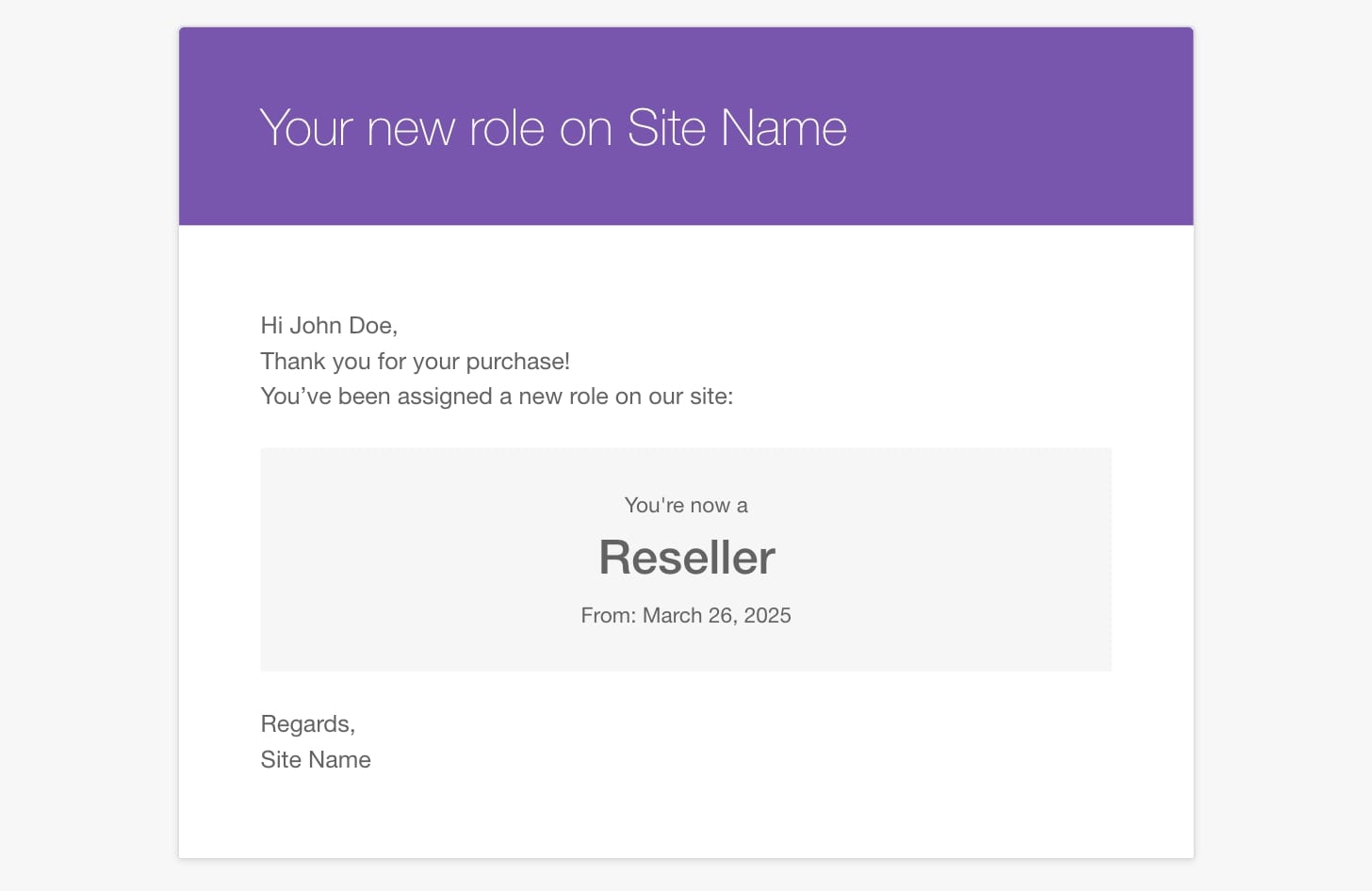Click the "You've been assigned a new role" sentence

coord(497,397)
